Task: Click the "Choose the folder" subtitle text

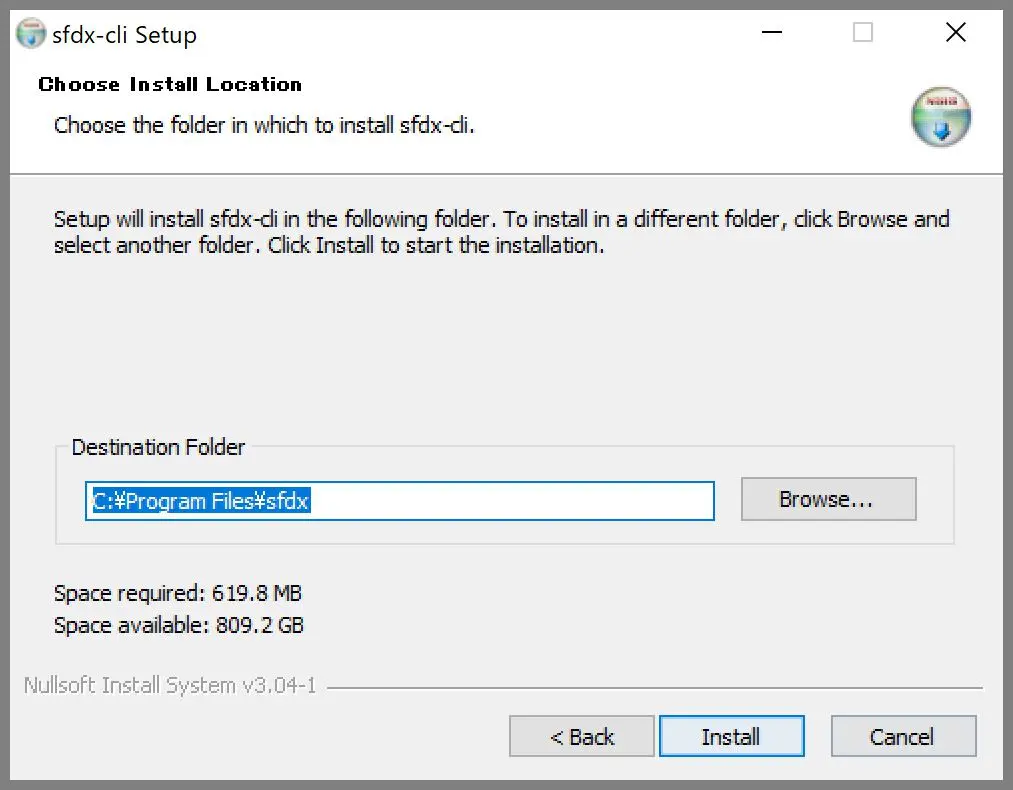Action: click(x=264, y=126)
